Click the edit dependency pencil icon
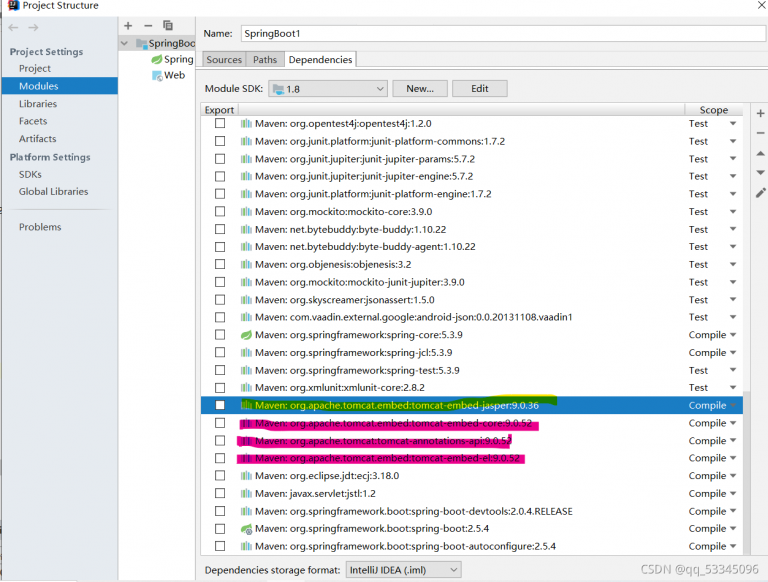The width and height of the screenshot is (768, 582). (x=760, y=192)
